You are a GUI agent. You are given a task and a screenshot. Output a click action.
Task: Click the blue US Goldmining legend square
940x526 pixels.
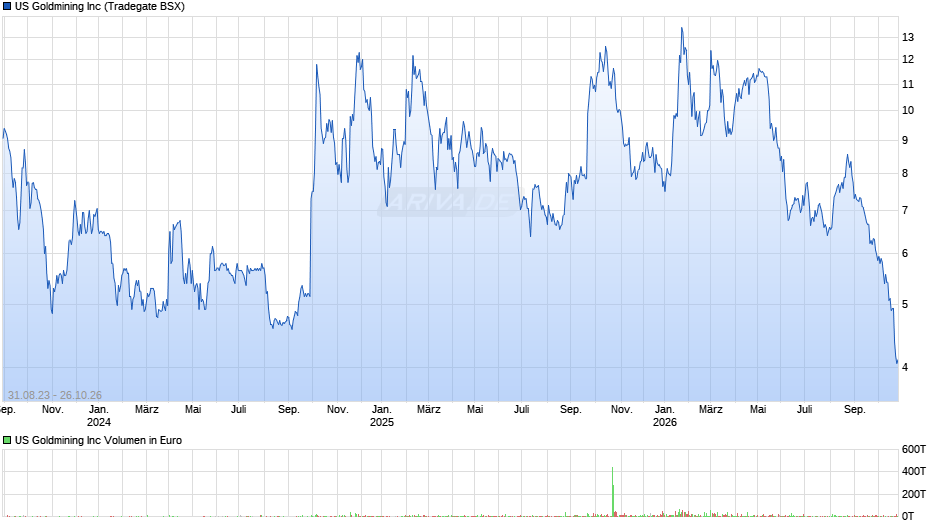tap(7, 7)
